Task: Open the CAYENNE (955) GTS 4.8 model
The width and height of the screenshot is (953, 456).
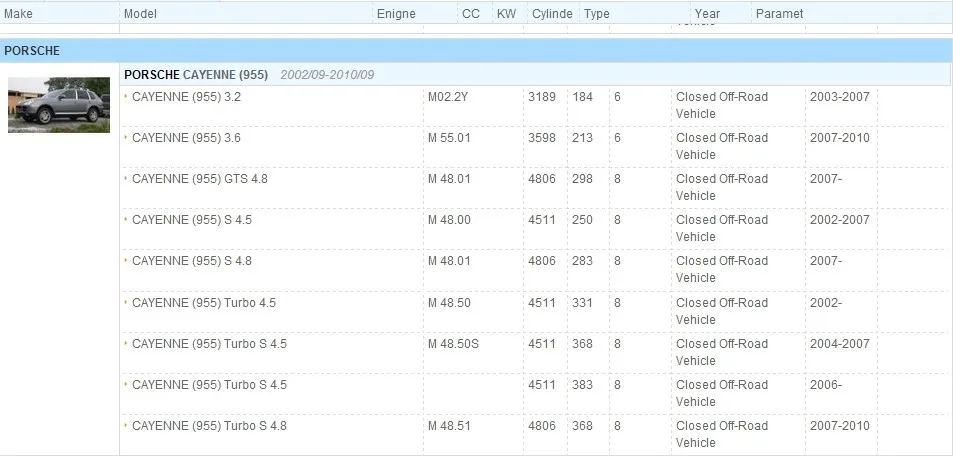Action: (199, 179)
